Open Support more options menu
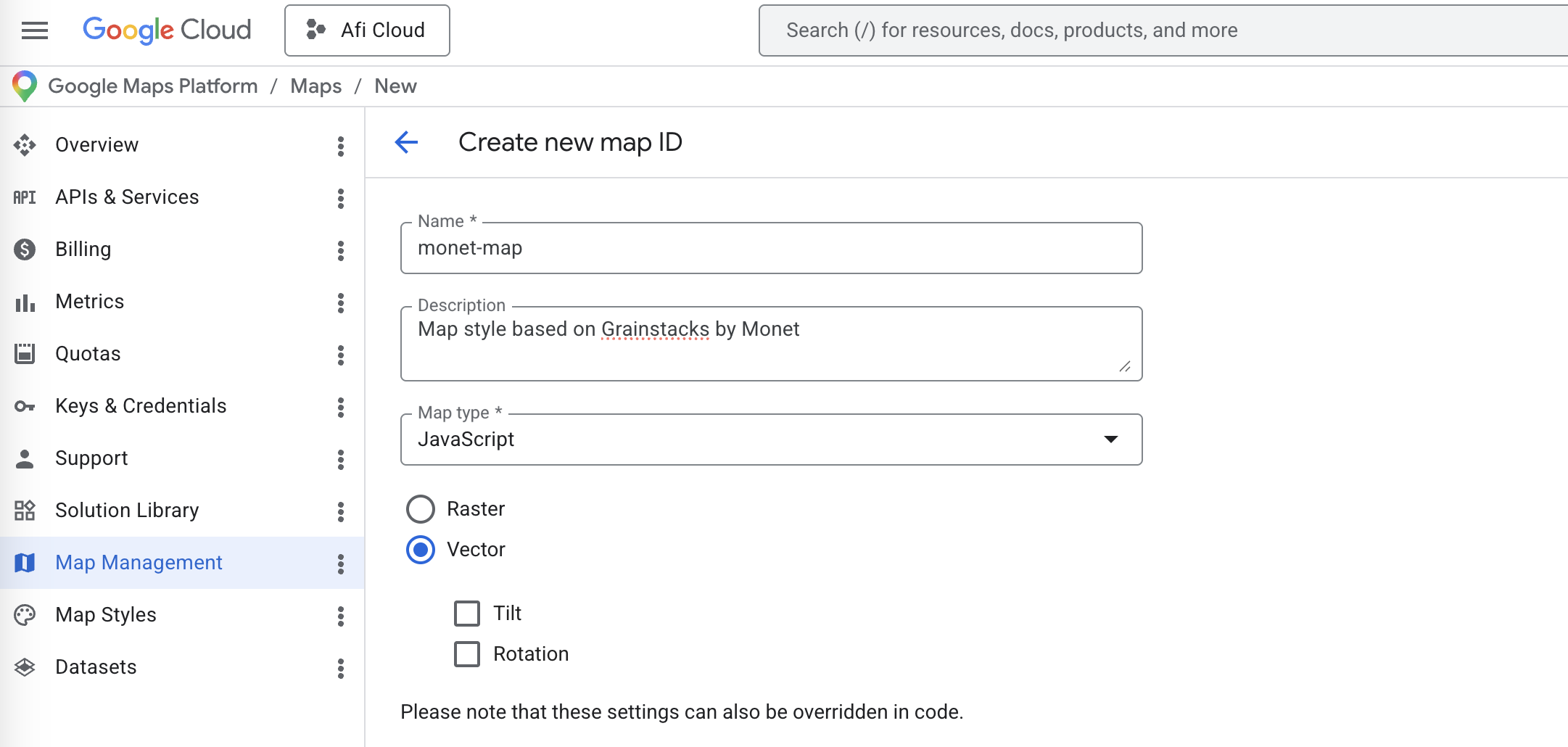 (340, 459)
